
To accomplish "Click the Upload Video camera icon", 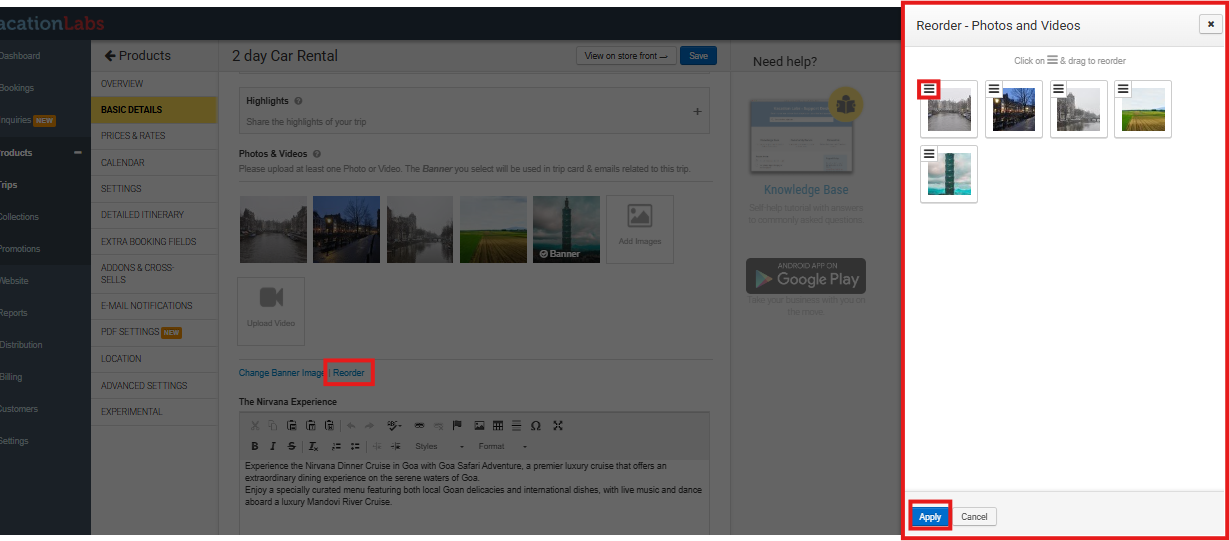I will pos(271,298).
